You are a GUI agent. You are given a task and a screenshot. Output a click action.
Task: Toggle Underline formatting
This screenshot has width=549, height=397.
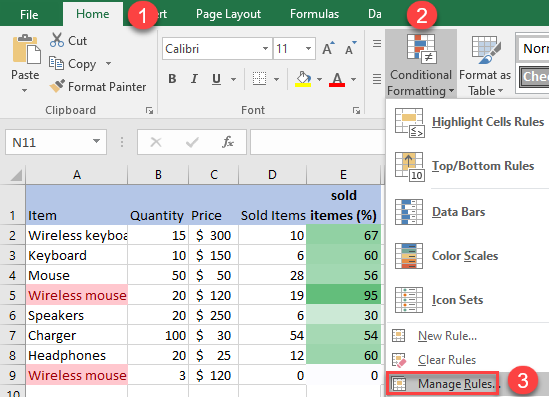(216, 79)
